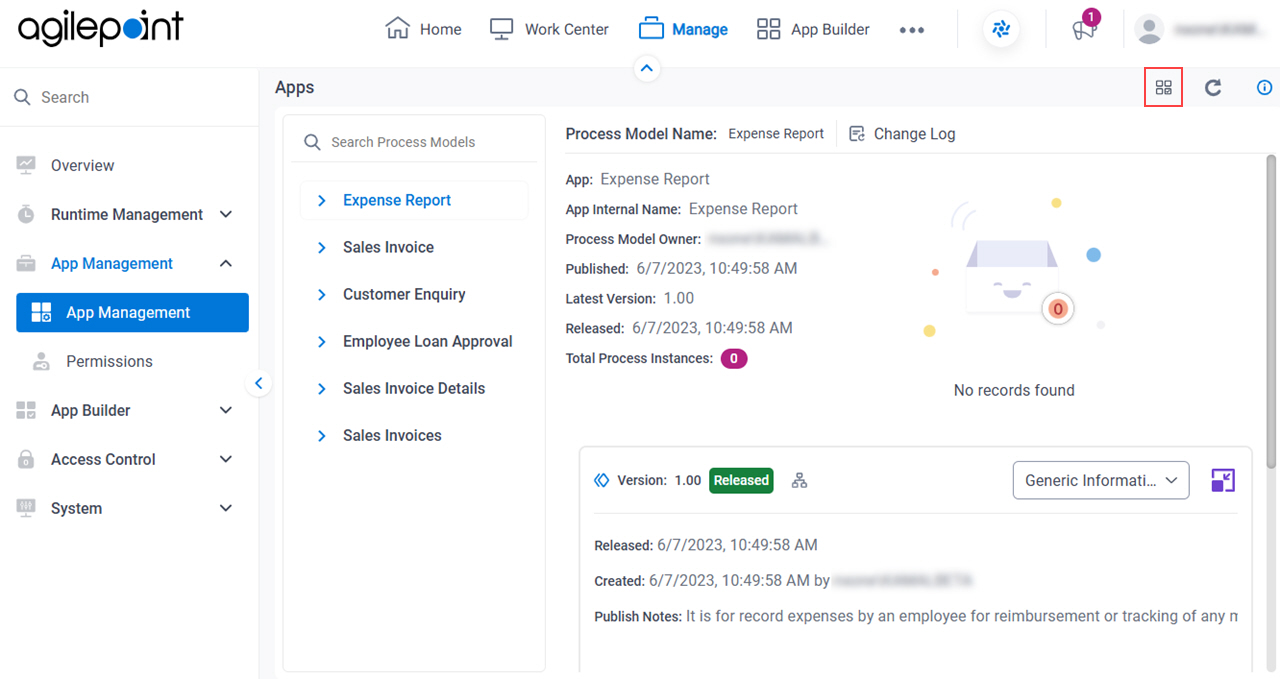Switch to tile view icon in Apps header

(1163, 87)
